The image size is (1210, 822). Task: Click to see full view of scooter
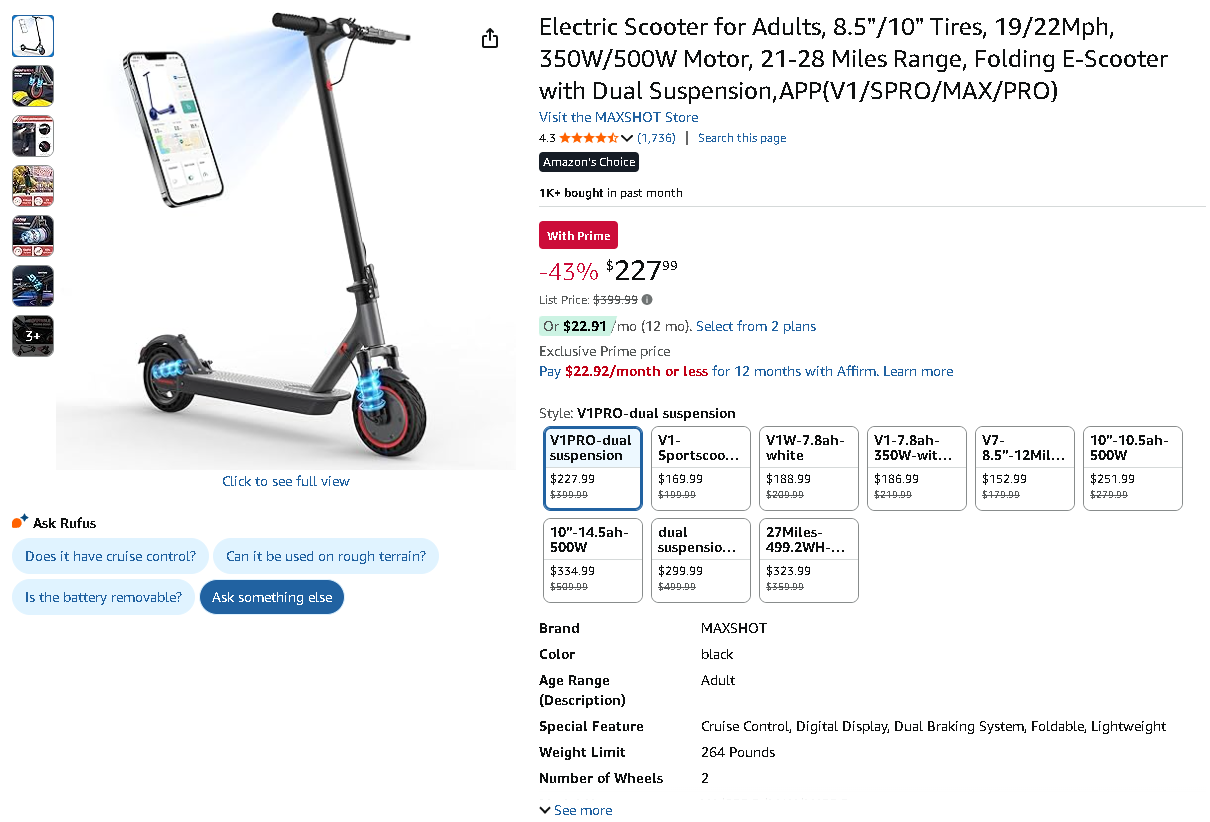point(286,481)
